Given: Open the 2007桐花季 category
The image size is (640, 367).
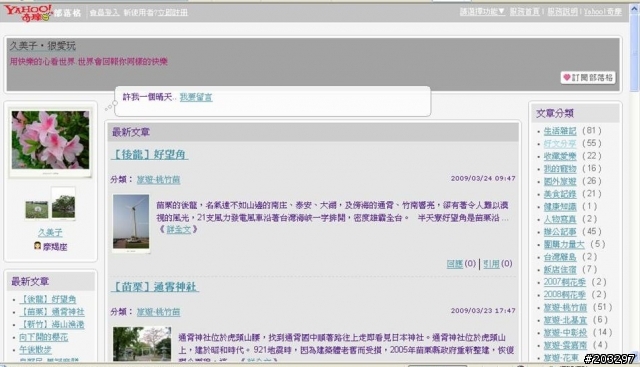Looking at the screenshot, I should (x=564, y=282).
